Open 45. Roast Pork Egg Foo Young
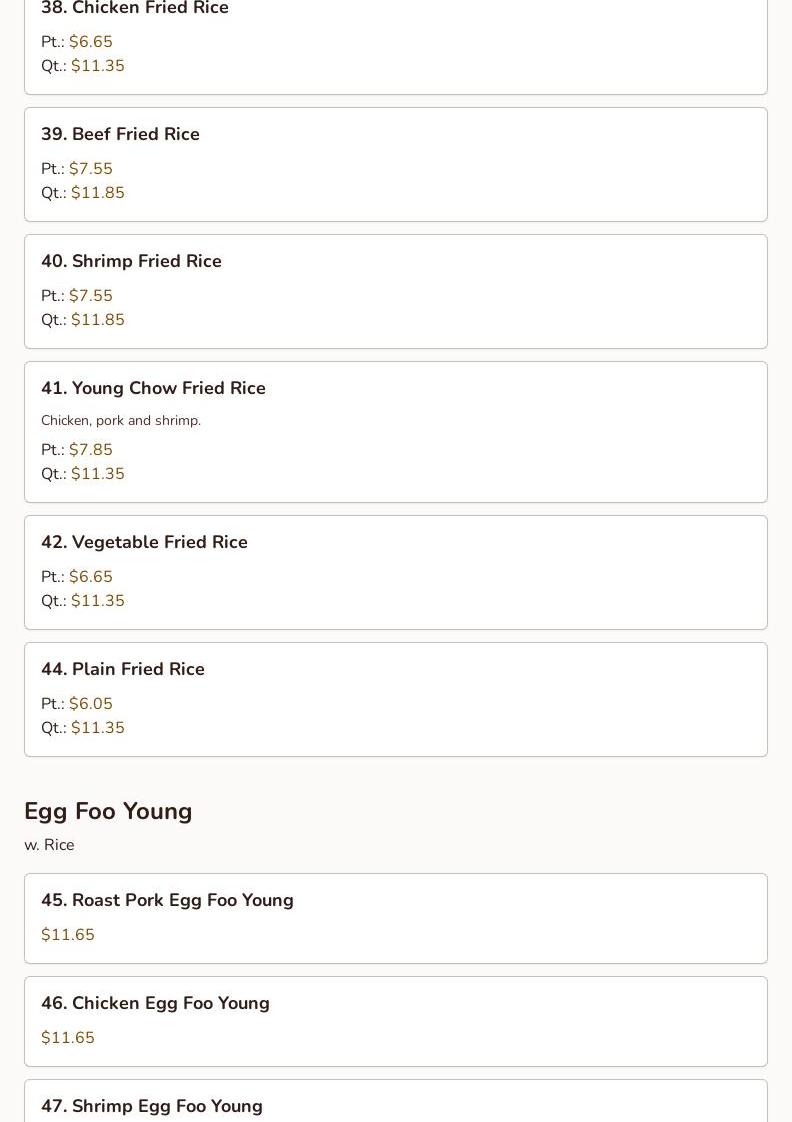Image resolution: width=792 pixels, height=1122 pixels. [x=167, y=901]
